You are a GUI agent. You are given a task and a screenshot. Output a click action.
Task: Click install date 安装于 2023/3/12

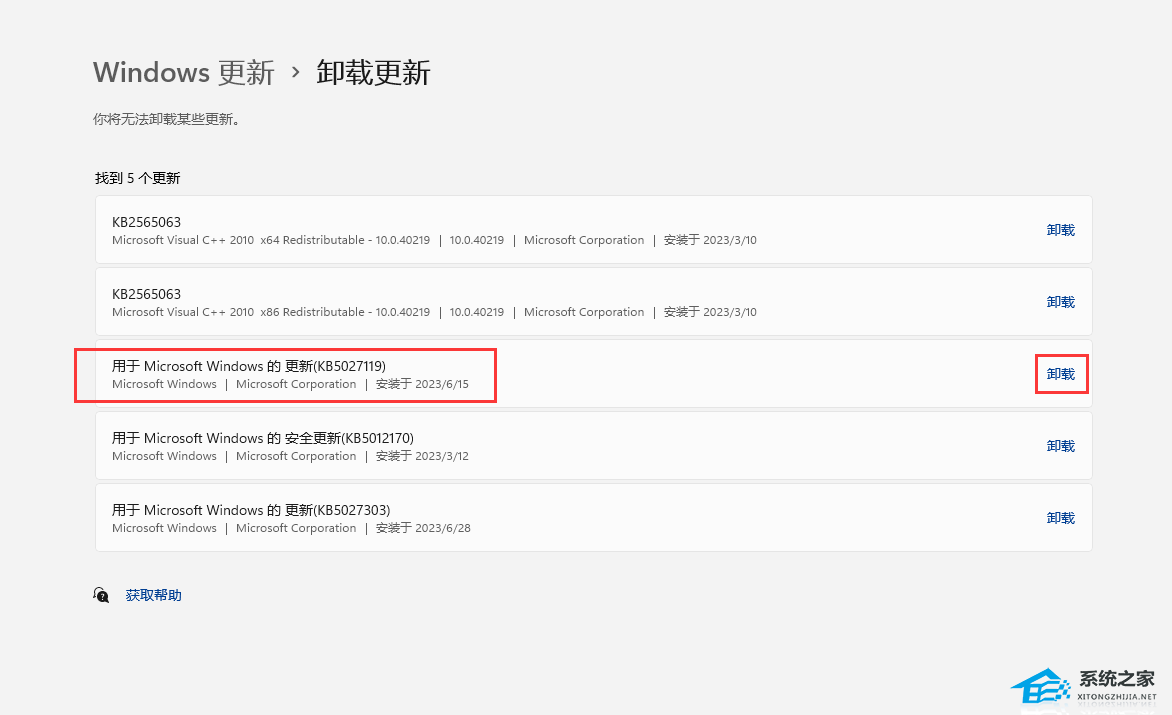[x=422, y=456]
